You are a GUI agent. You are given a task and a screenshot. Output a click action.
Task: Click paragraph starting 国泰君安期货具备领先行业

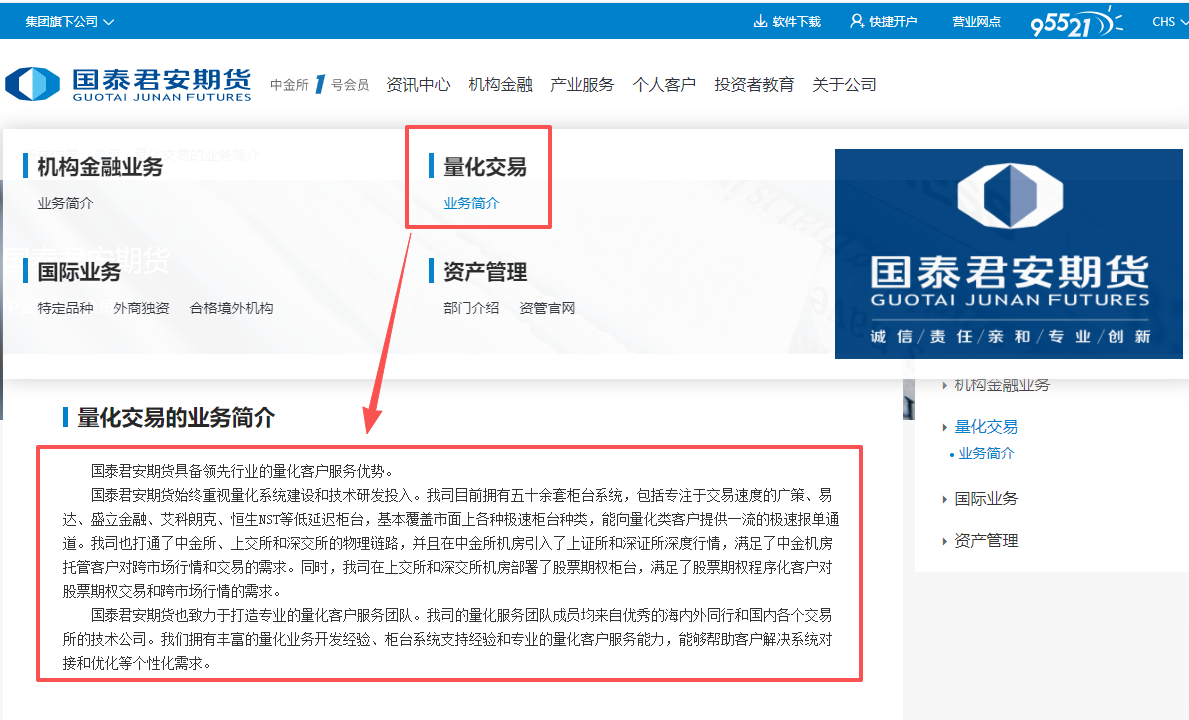click(x=242, y=471)
